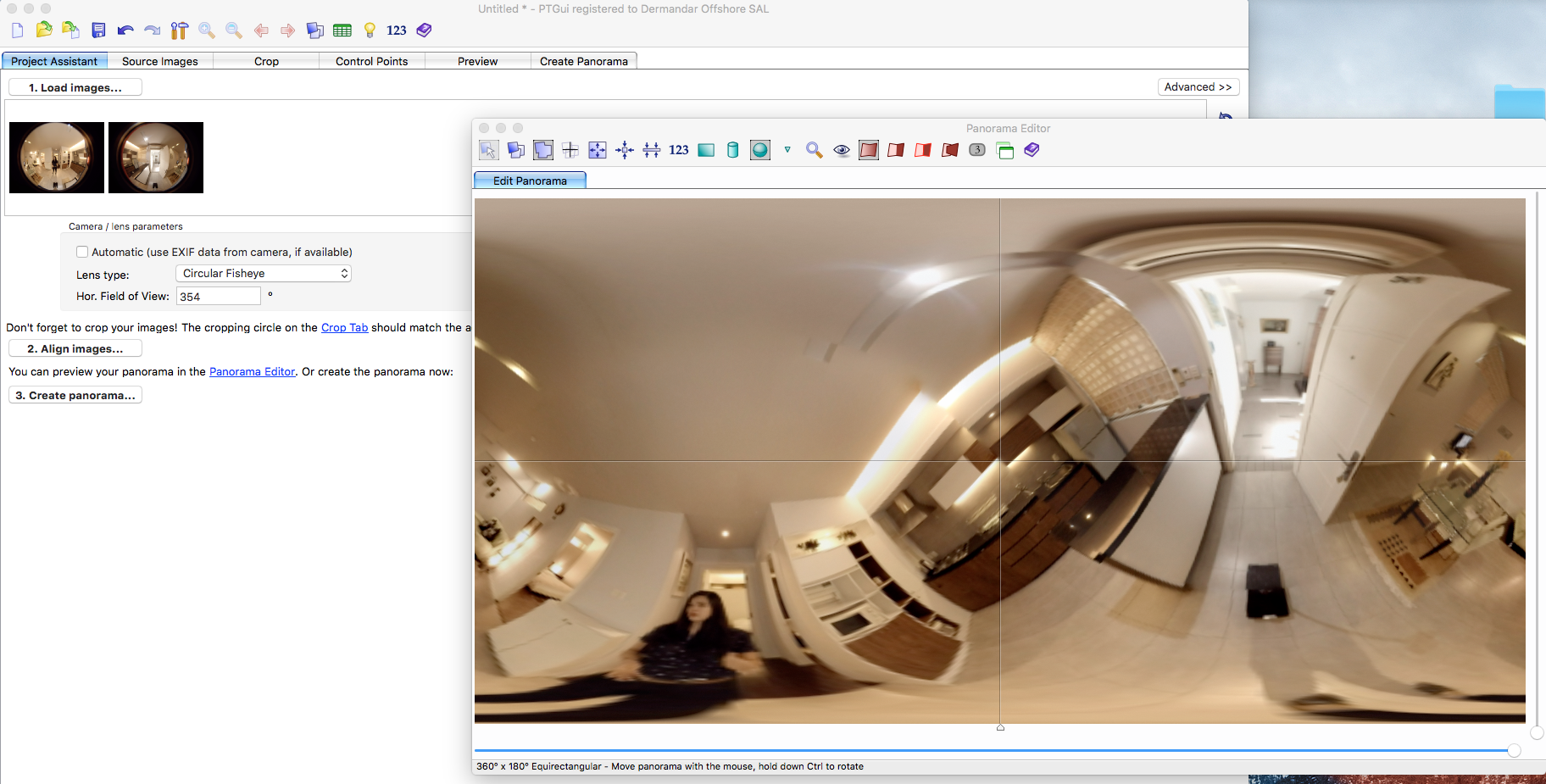Click the Hor. Field of View field
This screenshot has height=784, width=1546.
point(218,297)
